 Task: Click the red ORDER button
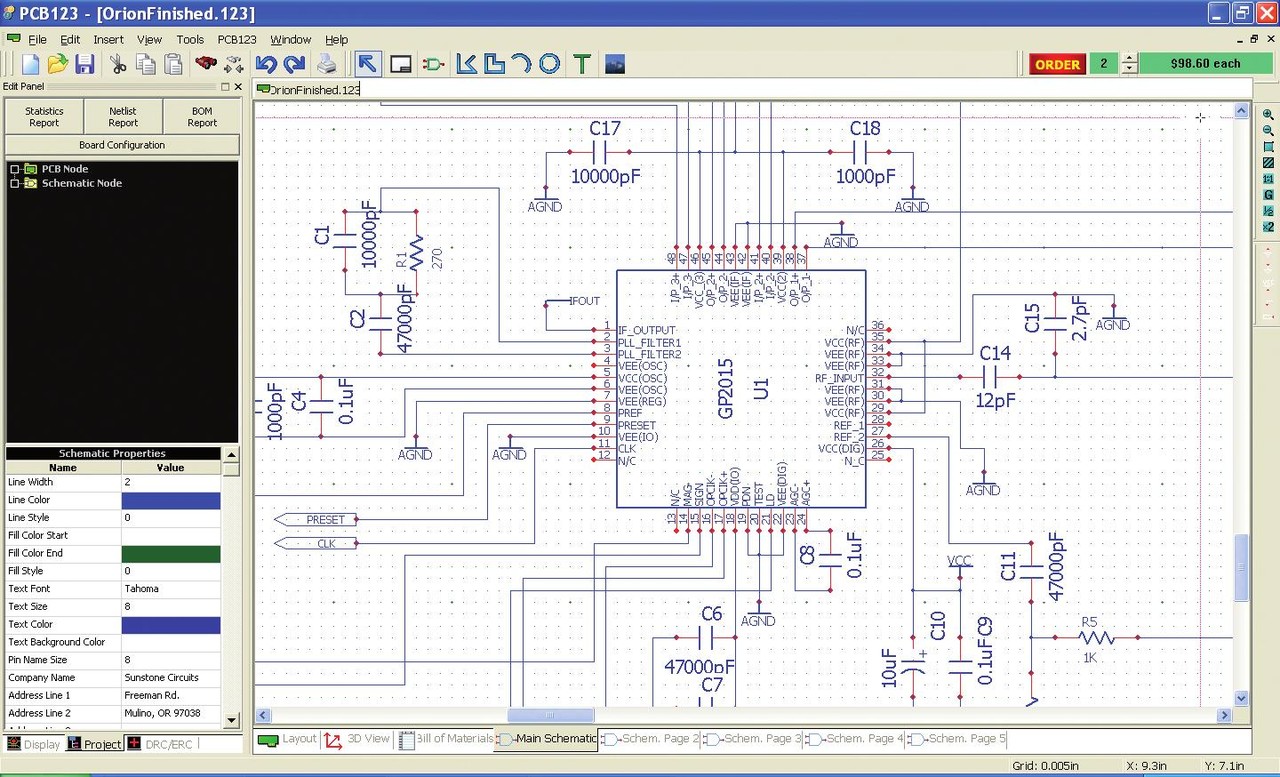point(1057,64)
